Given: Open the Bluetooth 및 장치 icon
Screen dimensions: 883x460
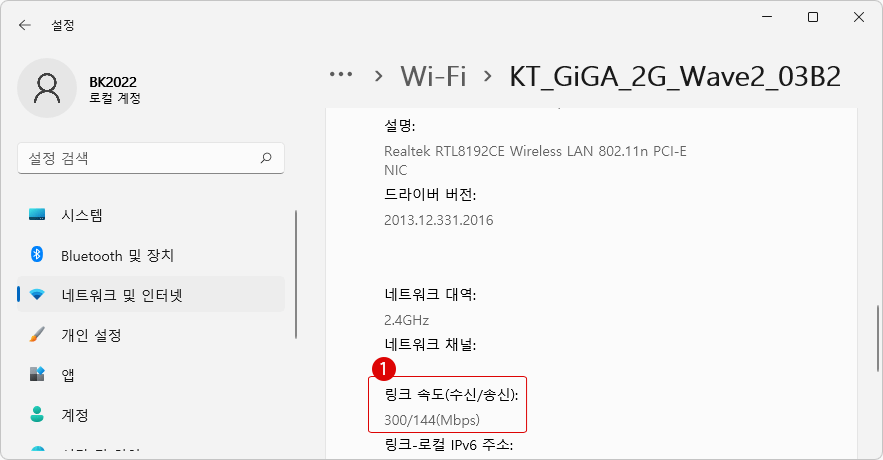Looking at the screenshot, I should pos(37,254).
